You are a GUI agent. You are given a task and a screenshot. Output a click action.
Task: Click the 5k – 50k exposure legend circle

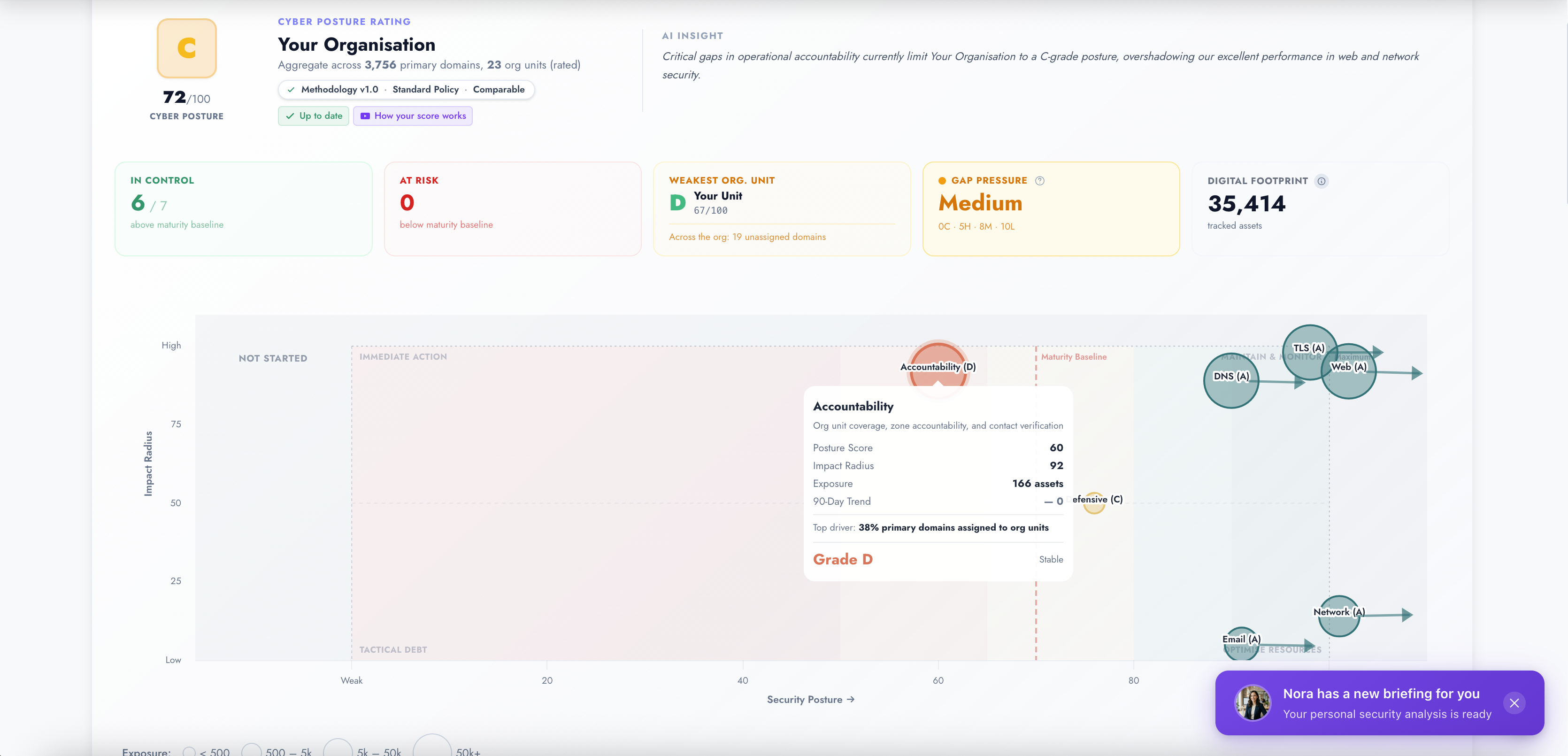point(338,748)
